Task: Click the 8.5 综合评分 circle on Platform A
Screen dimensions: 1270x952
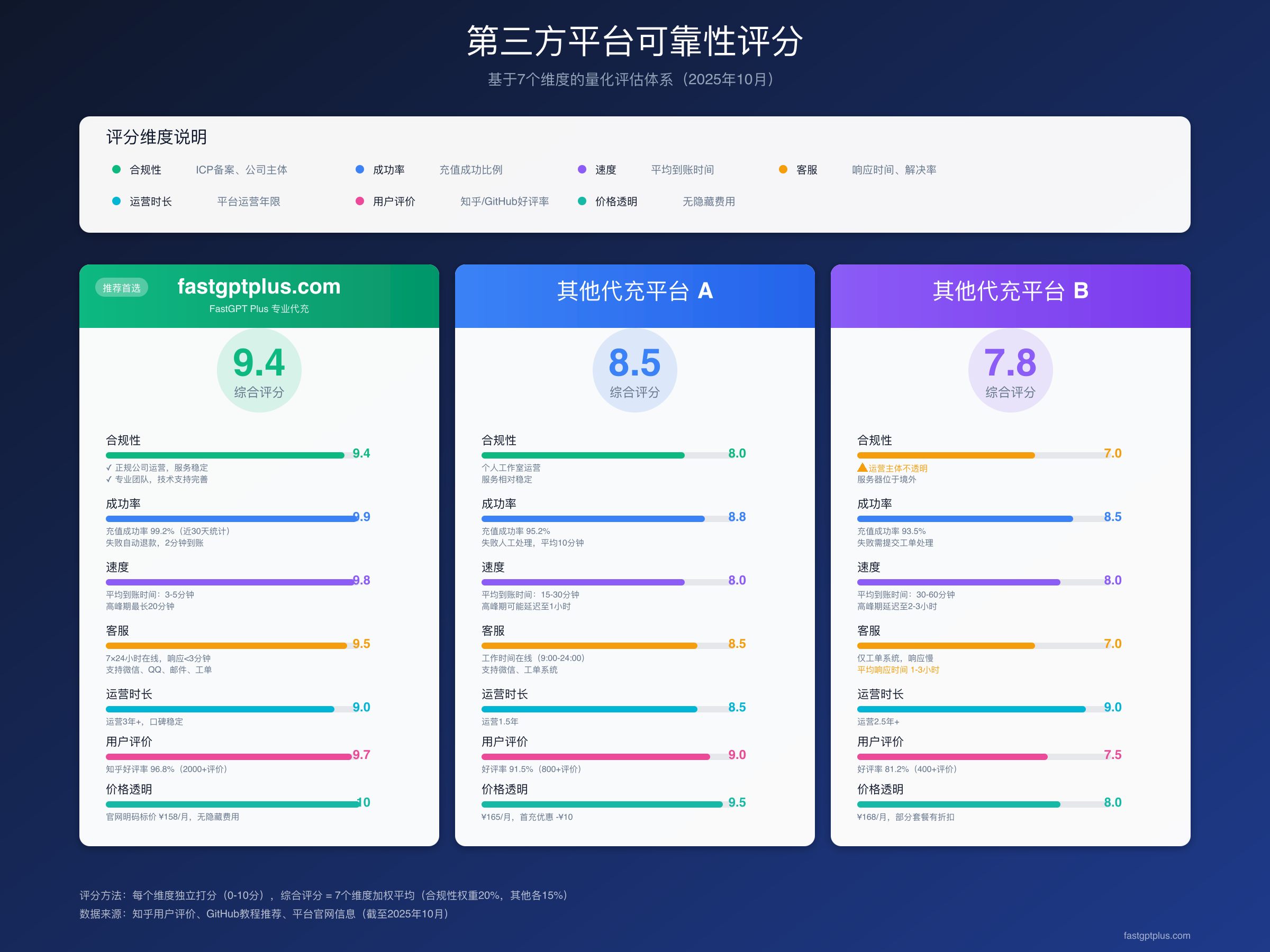Action: 634,370
